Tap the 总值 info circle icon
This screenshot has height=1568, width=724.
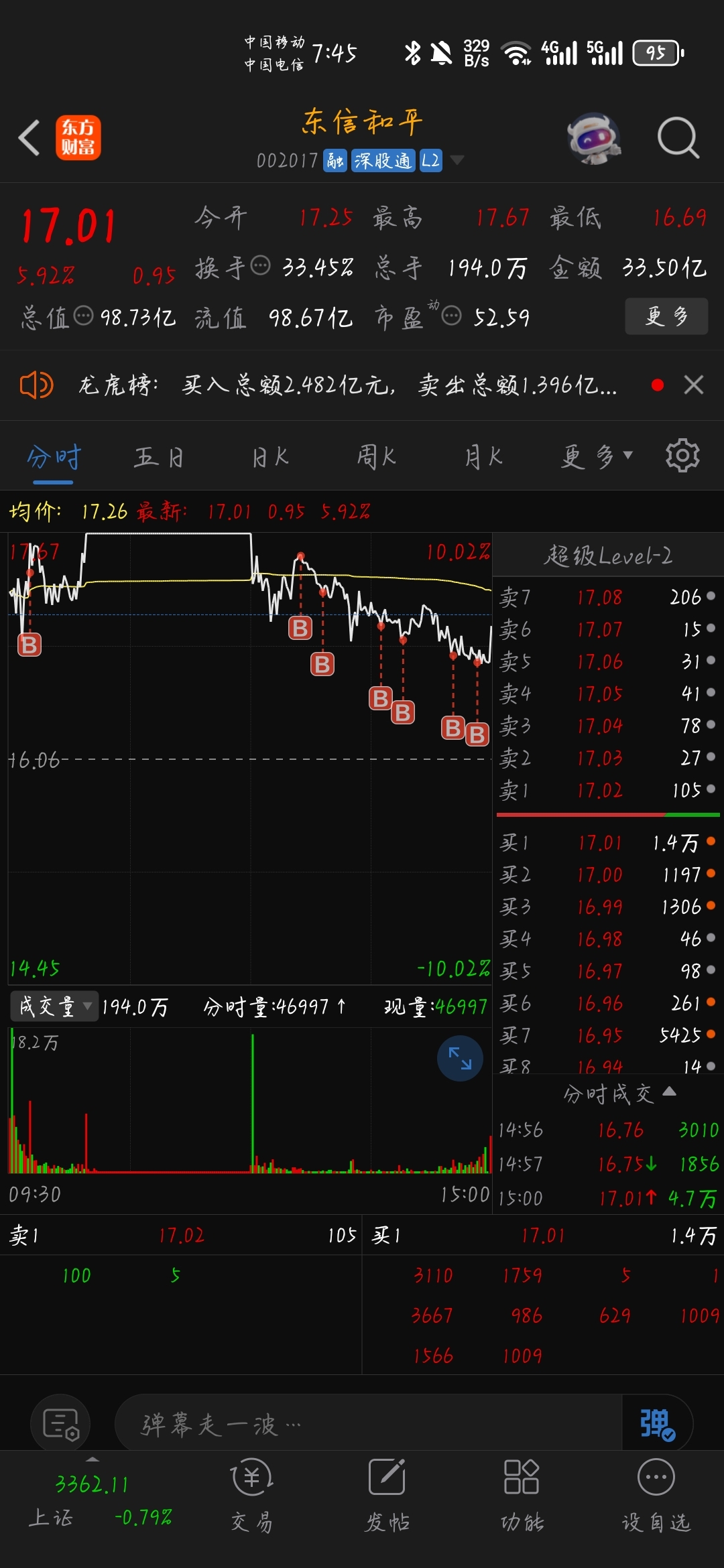[83, 315]
